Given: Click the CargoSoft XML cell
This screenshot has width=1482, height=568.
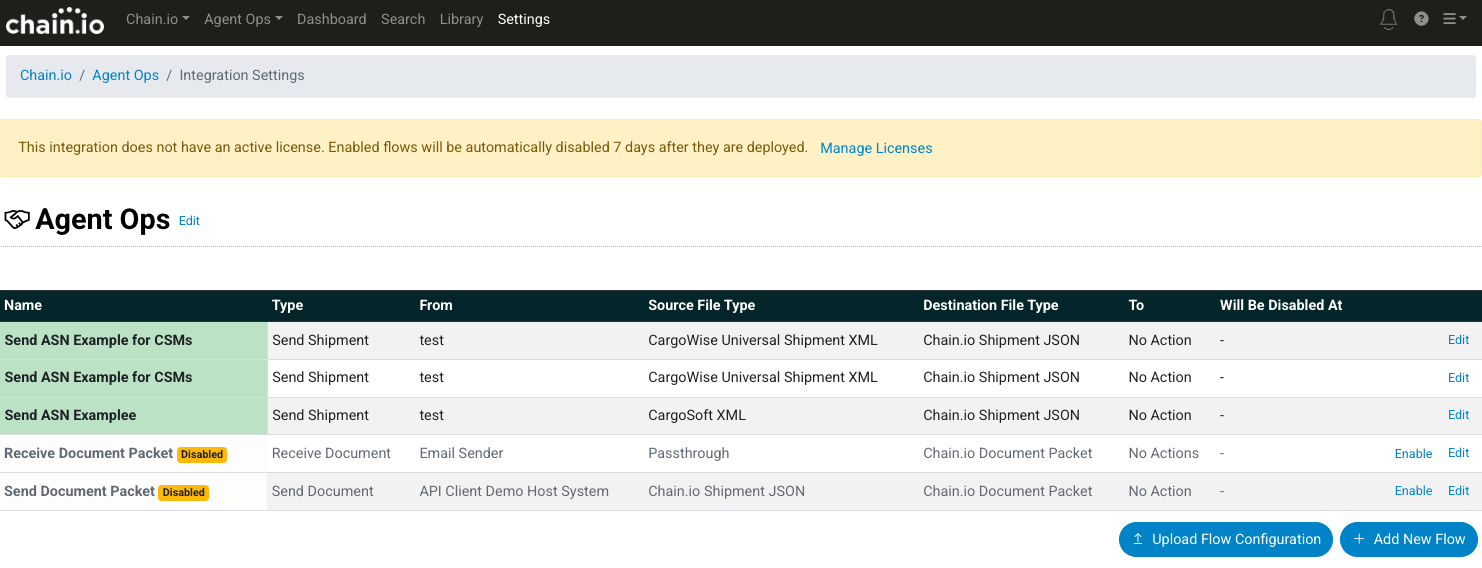Looking at the screenshot, I should click(x=697, y=415).
